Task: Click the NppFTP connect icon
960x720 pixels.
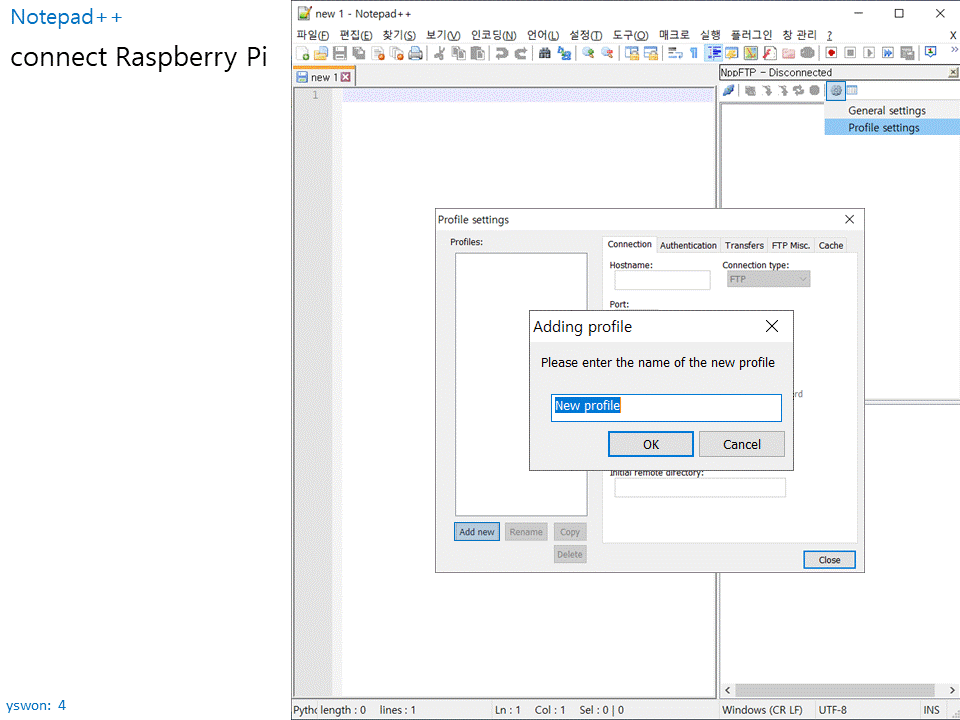Action: click(x=729, y=91)
